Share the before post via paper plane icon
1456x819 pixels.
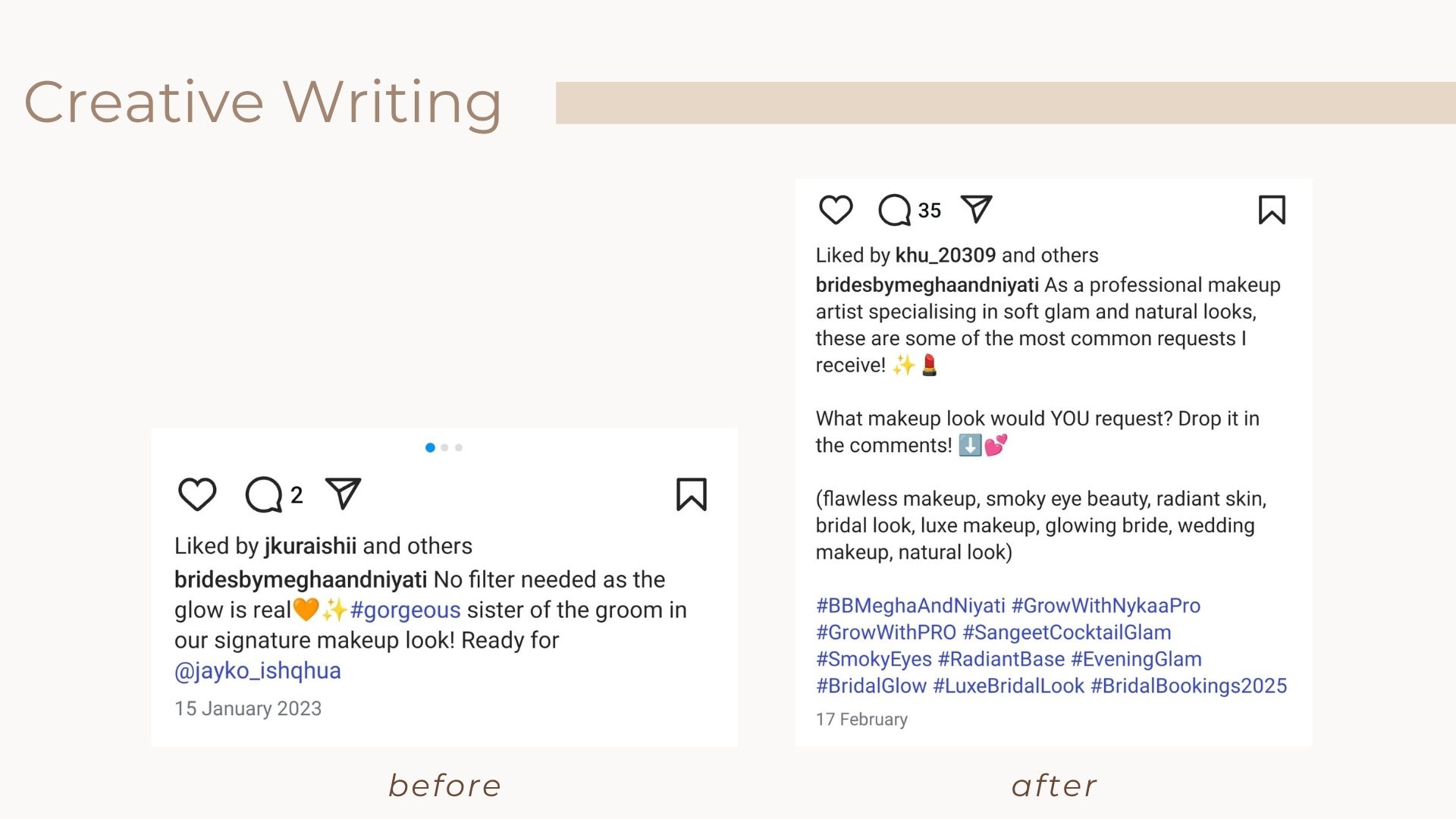(x=343, y=494)
